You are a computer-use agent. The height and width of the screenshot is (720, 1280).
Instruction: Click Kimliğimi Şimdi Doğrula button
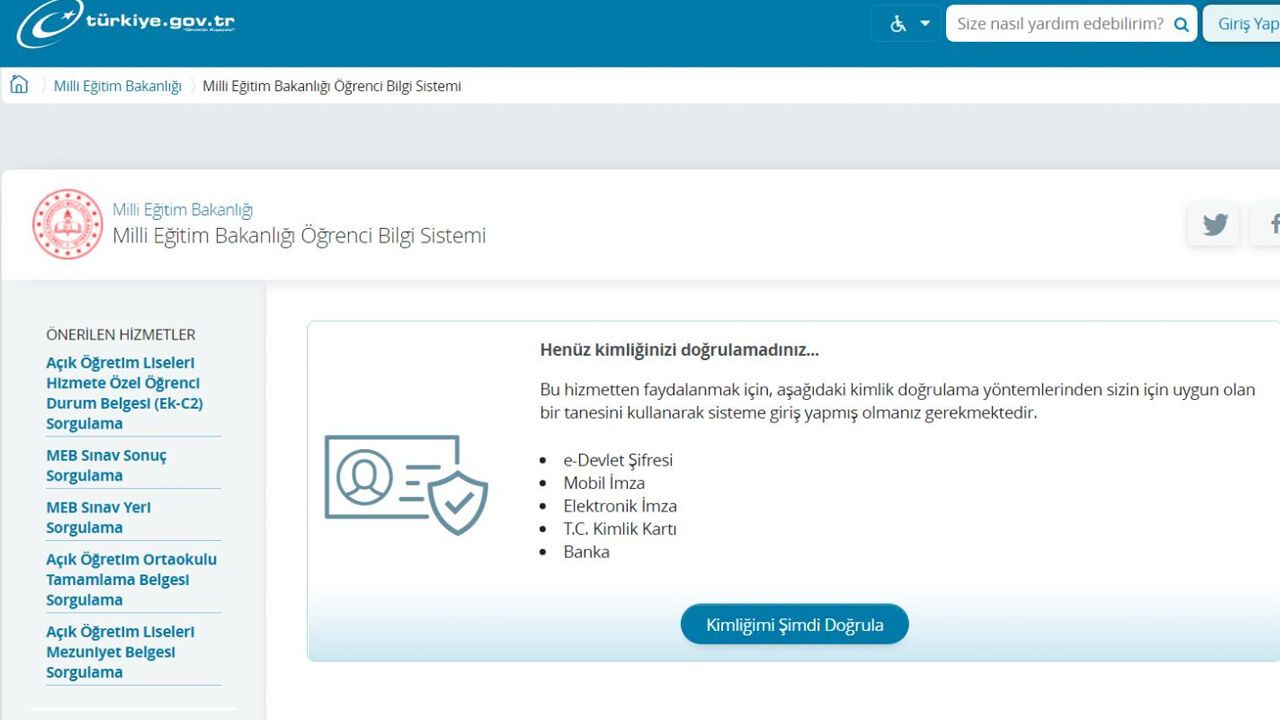point(794,624)
